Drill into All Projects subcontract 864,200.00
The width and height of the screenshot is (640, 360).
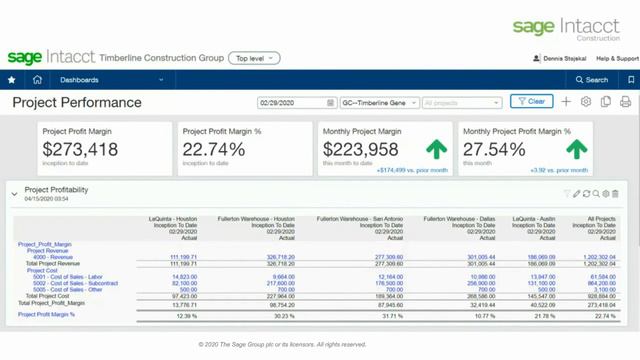603,283
